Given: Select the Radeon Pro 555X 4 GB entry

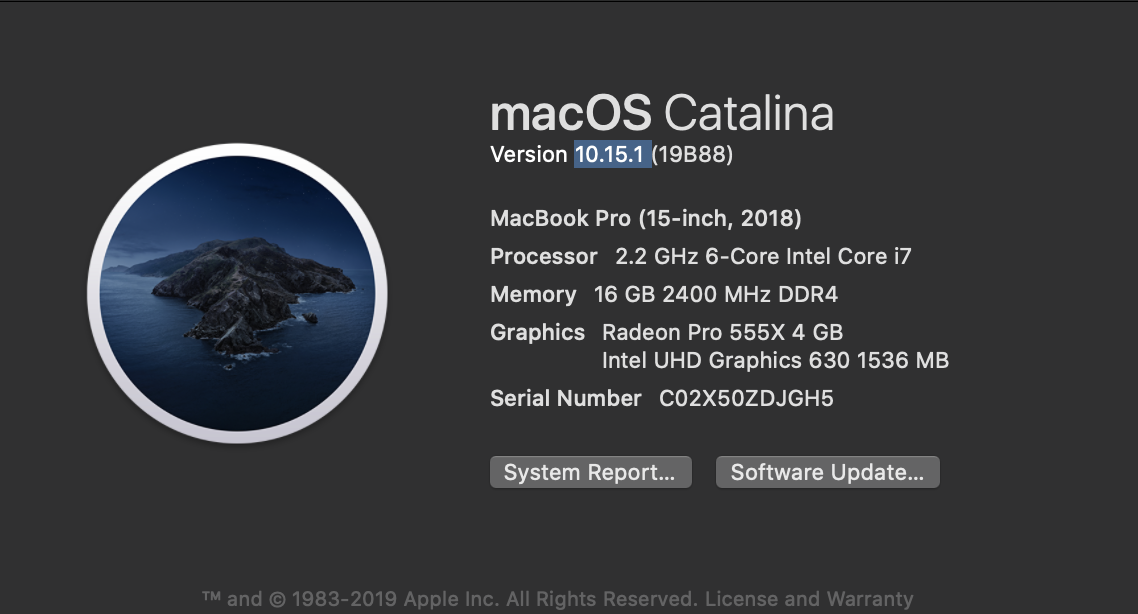Looking at the screenshot, I should tap(723, 332).
